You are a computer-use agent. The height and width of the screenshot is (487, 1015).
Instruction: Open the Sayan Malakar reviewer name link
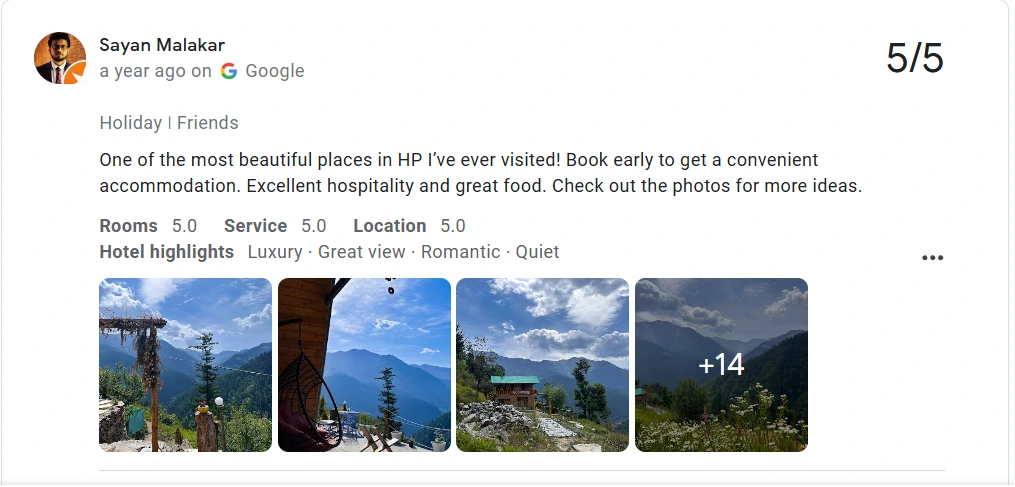162,45
